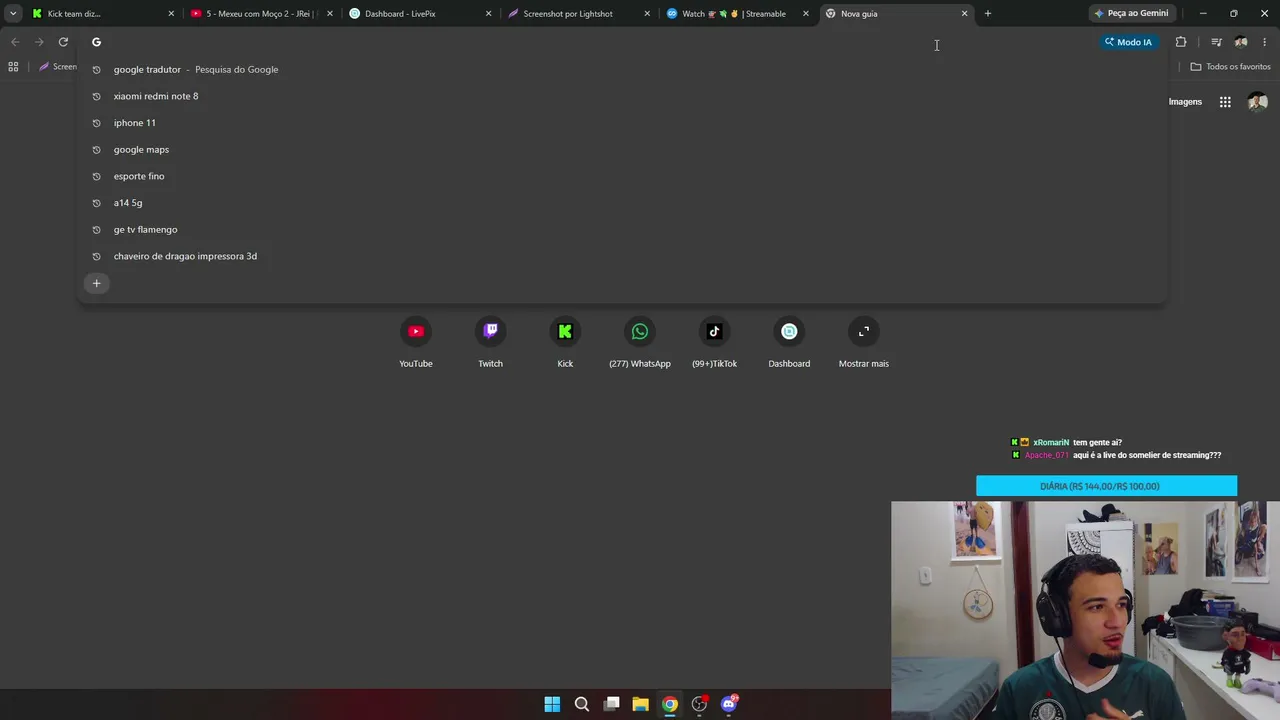The width and height of the screenshot is (1280, 720).
Task: Click the Screenshot bookmark in bookmarks bar
Action: coord(58,67)
